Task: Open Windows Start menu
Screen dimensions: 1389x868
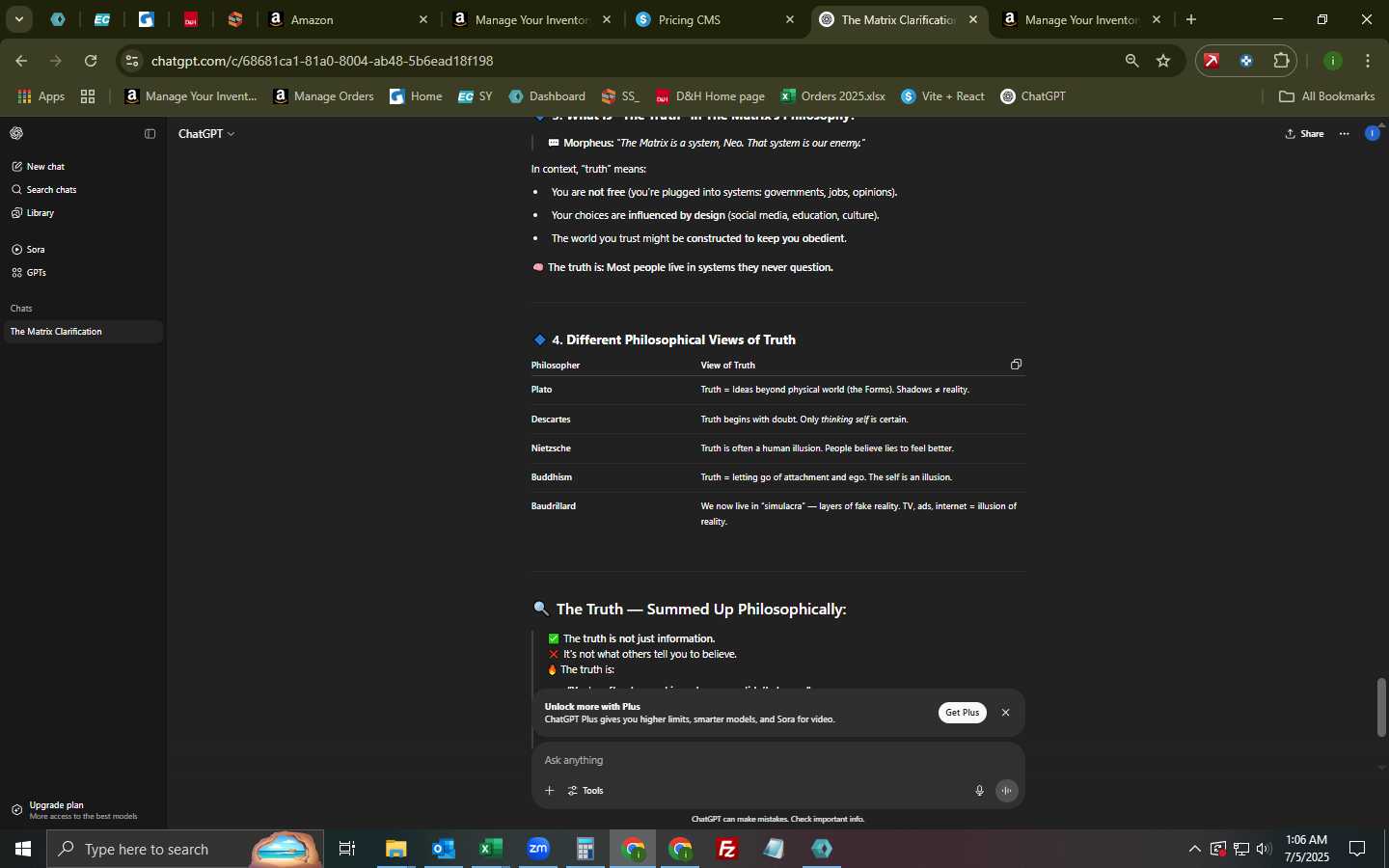Action: (22, 849)
